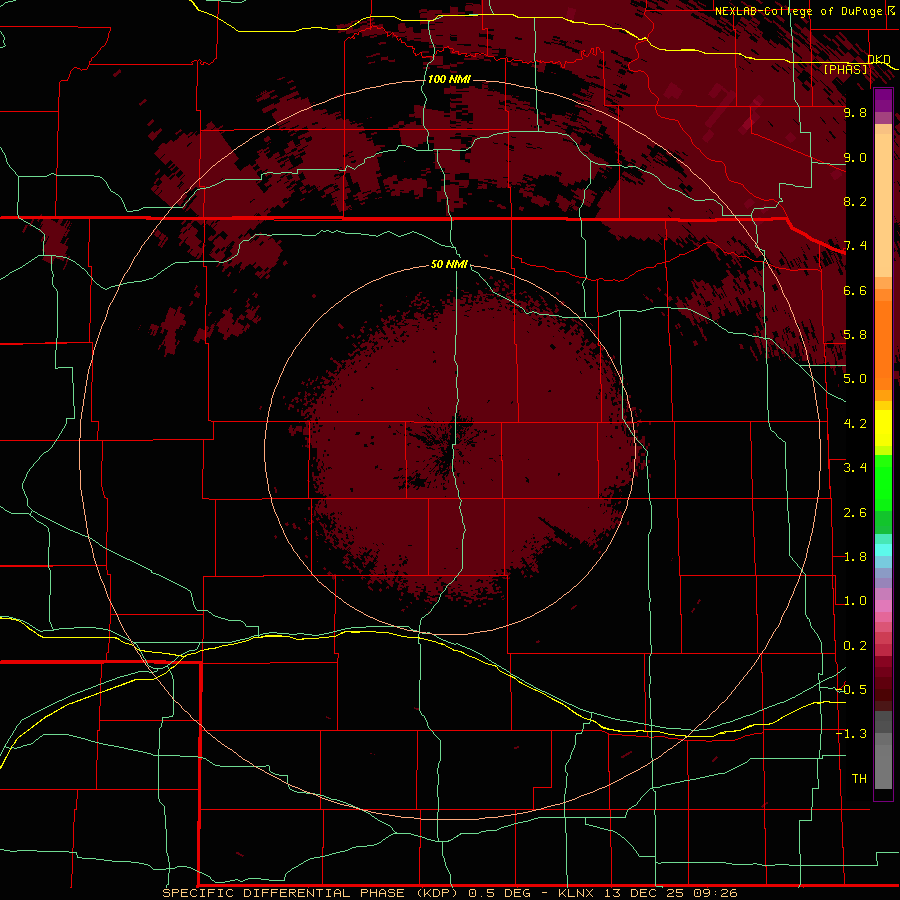Click the 5.0 value on color scale
900x900 pixels.
[855, 379]
